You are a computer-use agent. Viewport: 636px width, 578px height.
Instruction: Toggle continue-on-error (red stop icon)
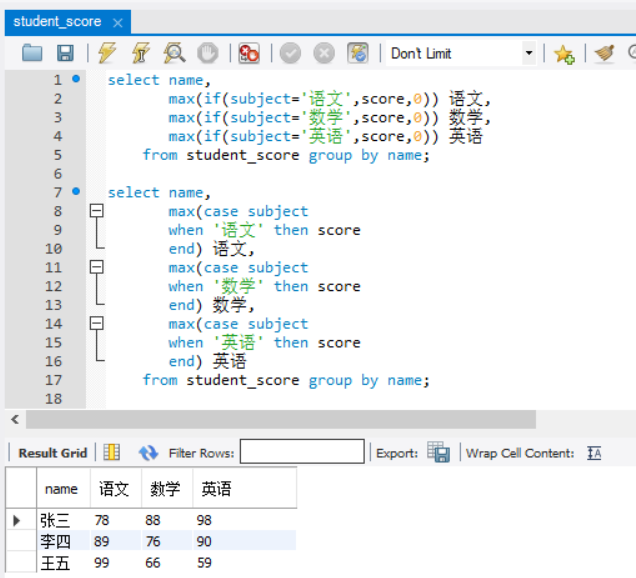click(249, 53)
